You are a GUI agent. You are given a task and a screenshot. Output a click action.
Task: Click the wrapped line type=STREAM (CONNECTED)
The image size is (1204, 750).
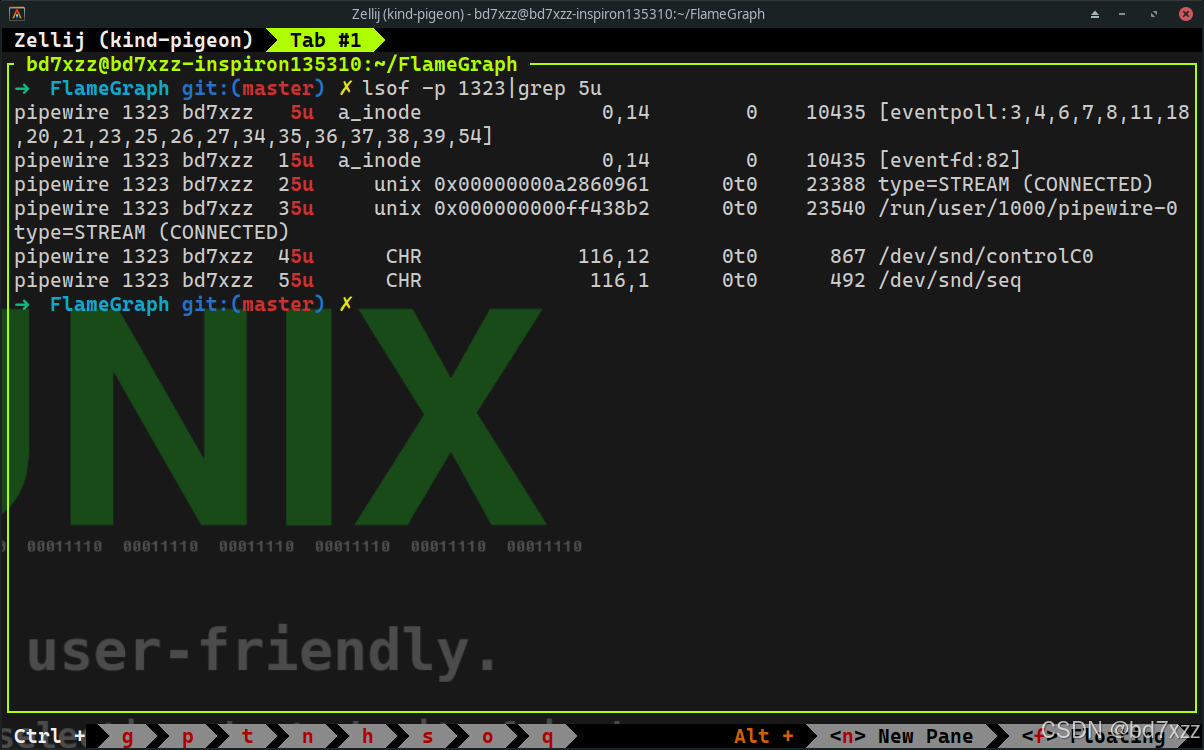152,233
